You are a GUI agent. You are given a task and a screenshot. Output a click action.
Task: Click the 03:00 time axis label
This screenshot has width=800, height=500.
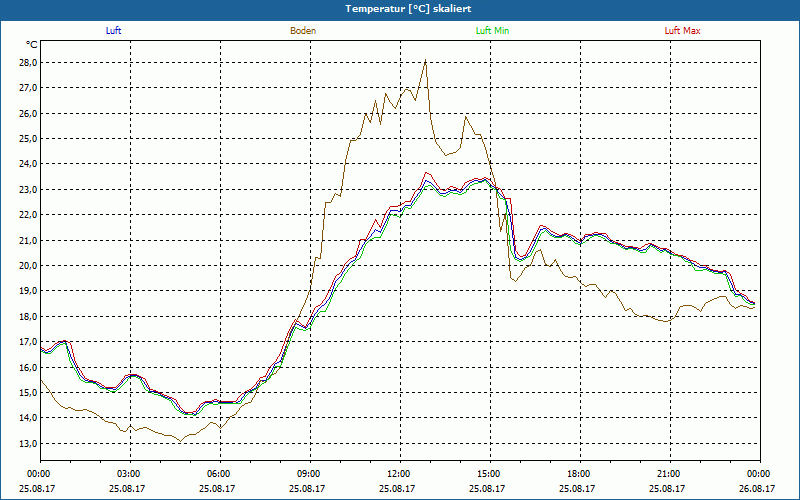click(x=130, y=474)
